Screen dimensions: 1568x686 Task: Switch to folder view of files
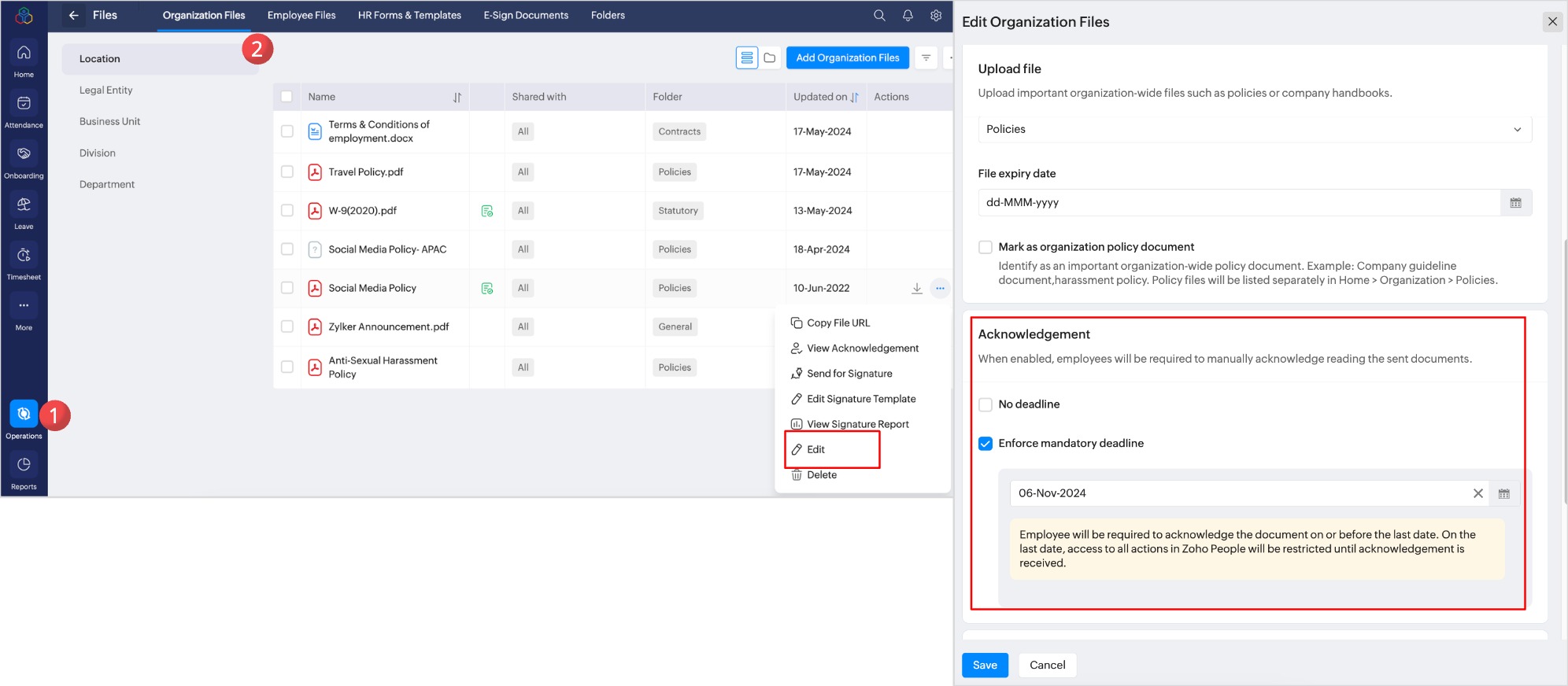(x=770, y=57)
